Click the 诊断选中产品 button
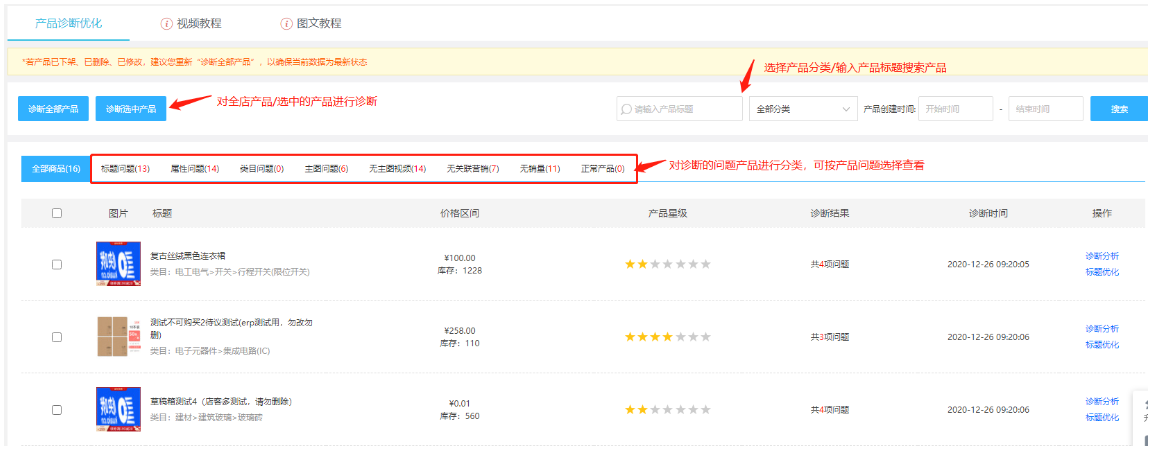Screen dimensions: 1154x454 tap(131, 108)
